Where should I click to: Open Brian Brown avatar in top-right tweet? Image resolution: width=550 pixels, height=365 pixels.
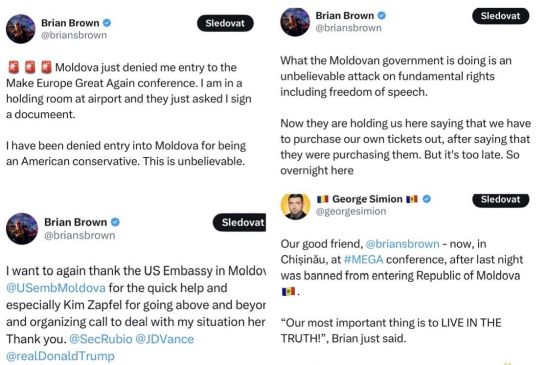(295, 22)
